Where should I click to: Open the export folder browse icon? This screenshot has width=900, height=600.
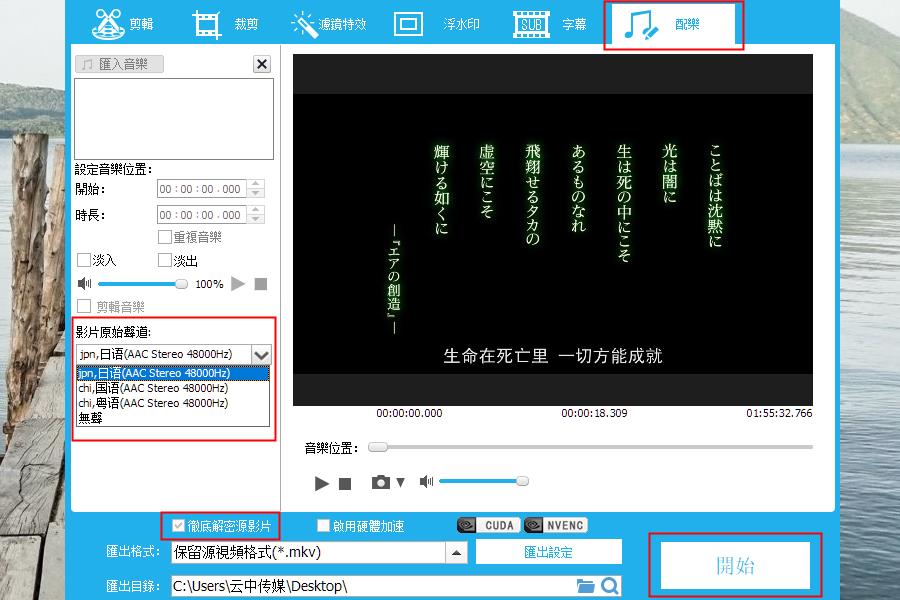(x=586, y=586)
